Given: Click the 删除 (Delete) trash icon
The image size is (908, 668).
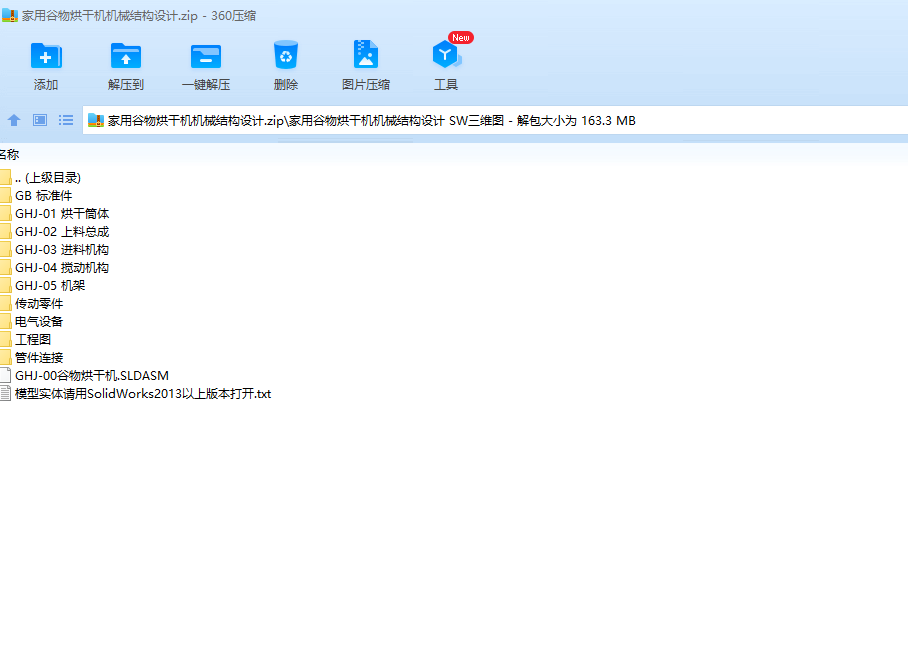Looking at the screenshot, I should (x=285, y=55).
